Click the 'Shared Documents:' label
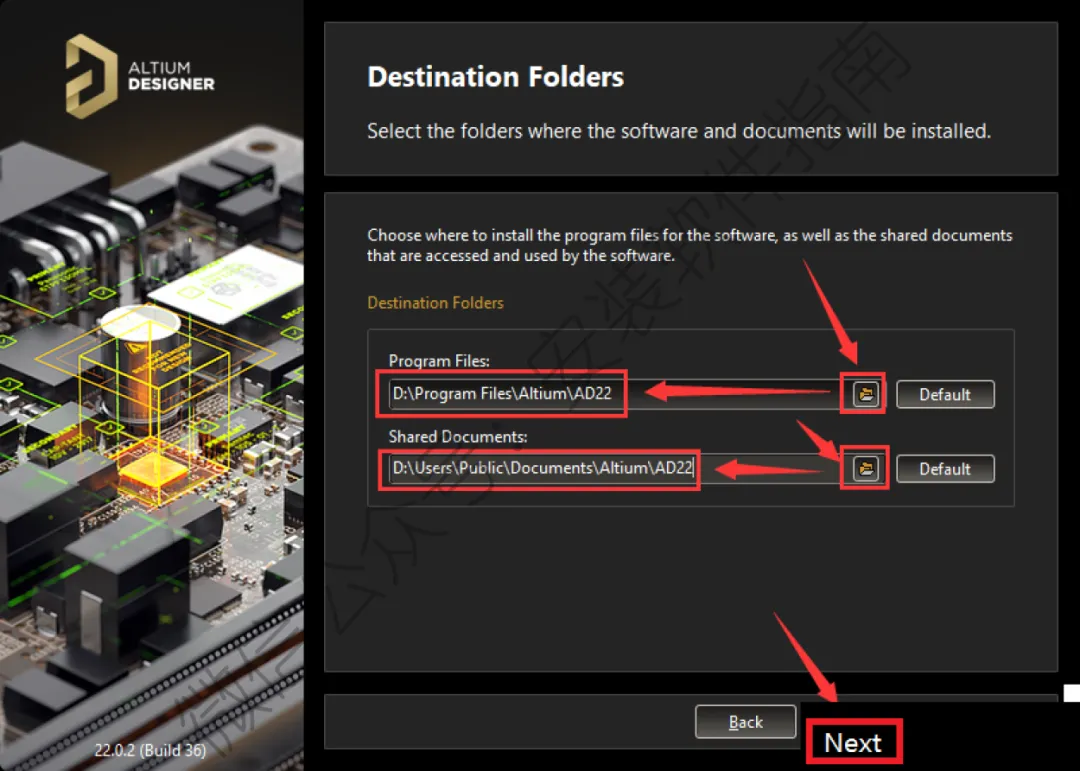Screen dimensions: 1080x771 tap(457, 436)
